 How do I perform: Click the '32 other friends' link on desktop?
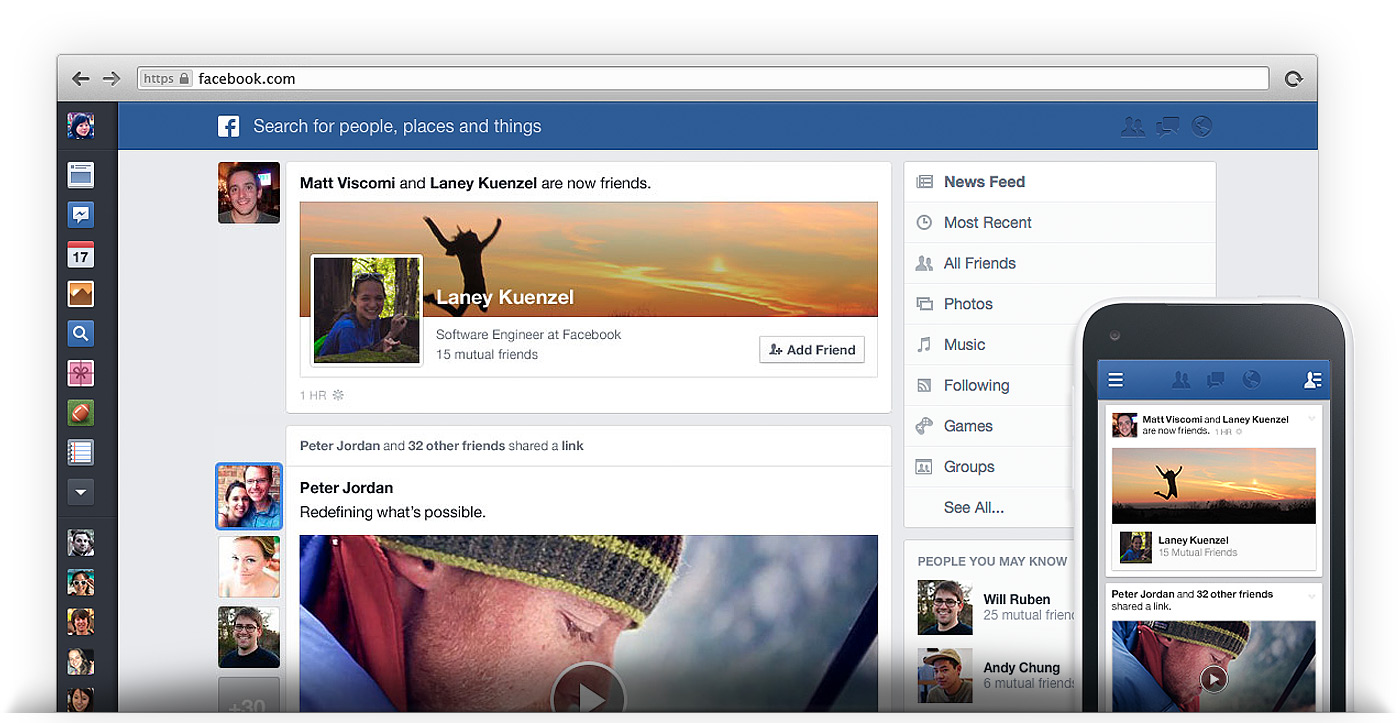coord(456,446)
